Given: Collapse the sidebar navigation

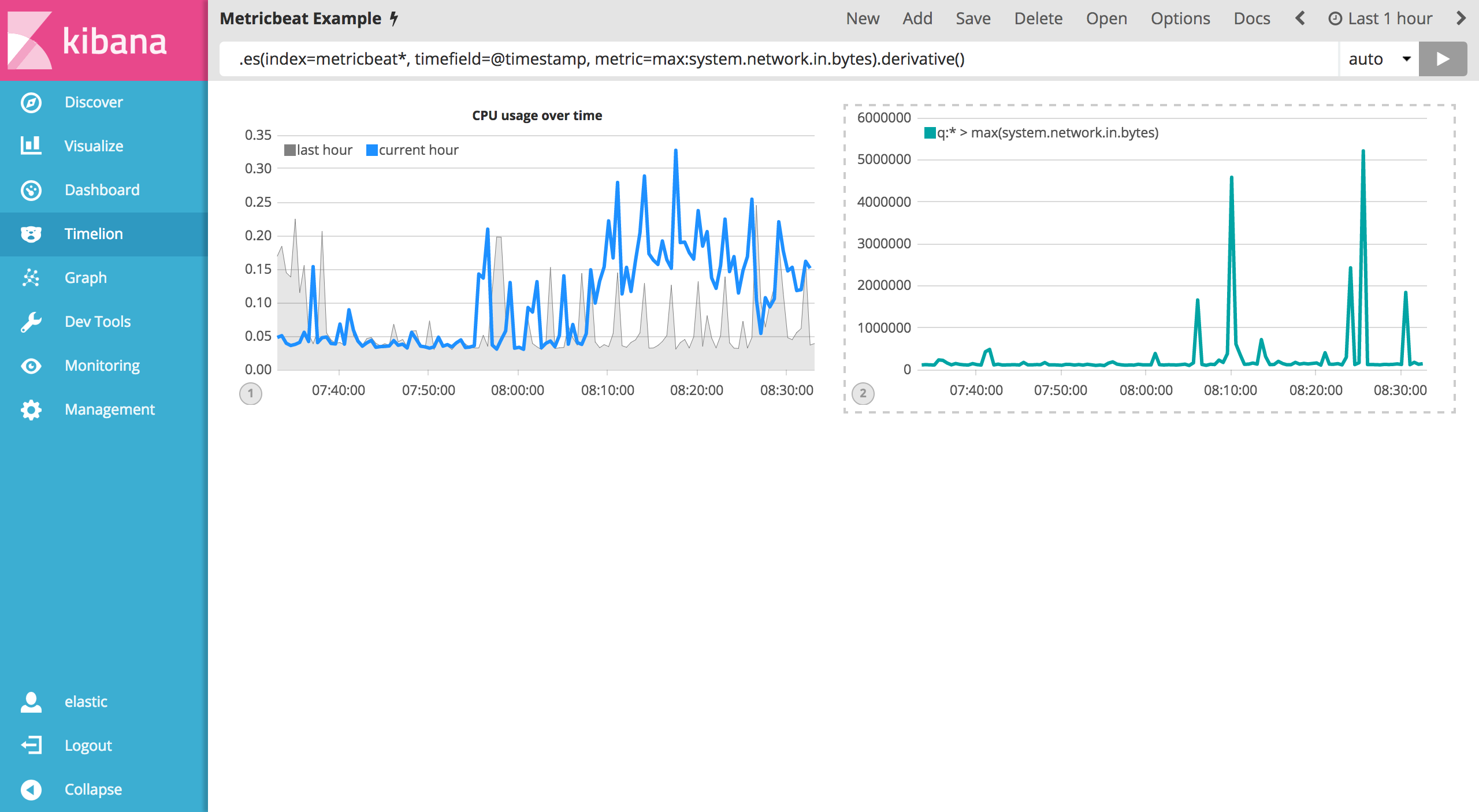Looking at the screenshot, I should [x=31, y=789].
